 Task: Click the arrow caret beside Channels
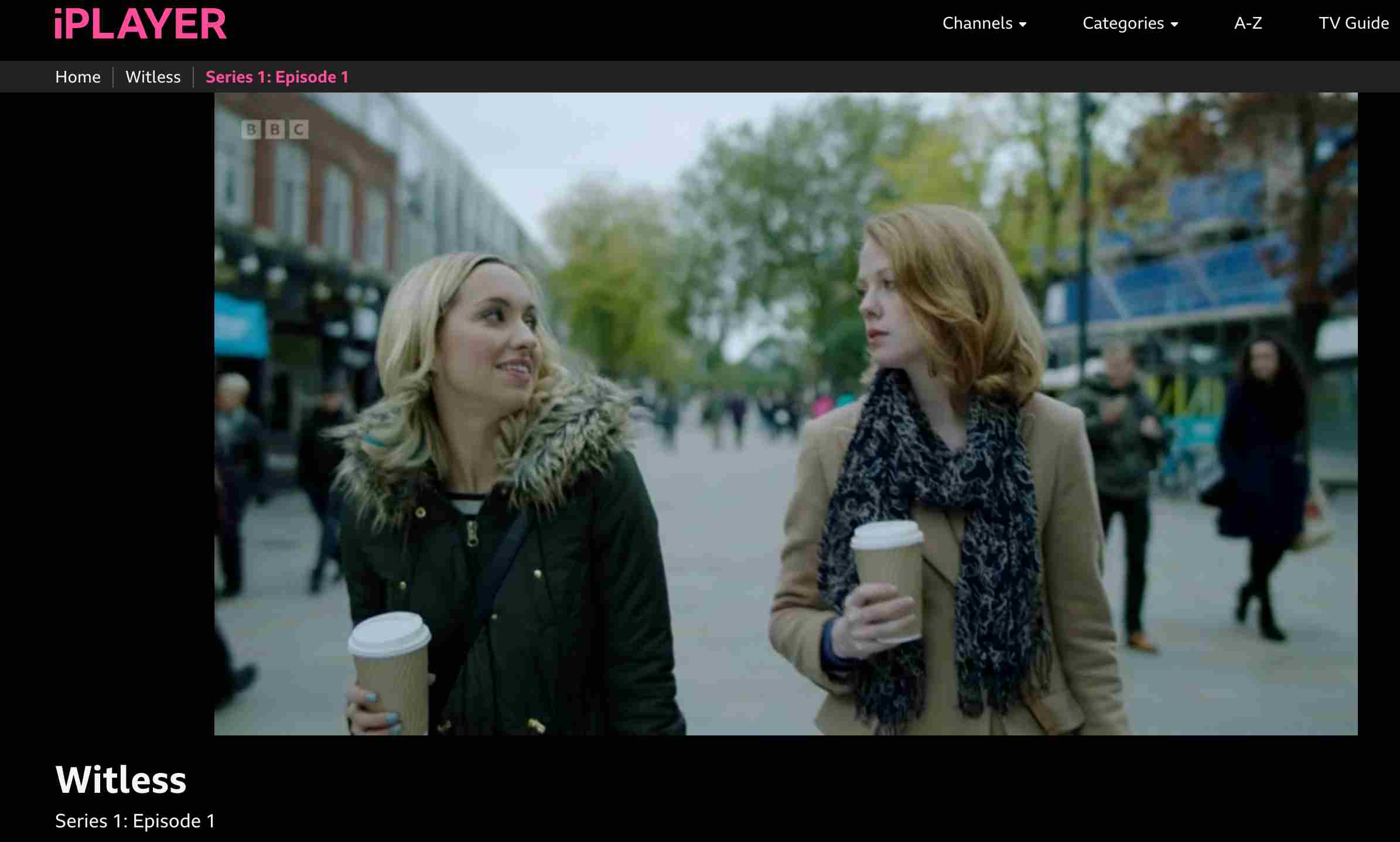(1023, 25)
